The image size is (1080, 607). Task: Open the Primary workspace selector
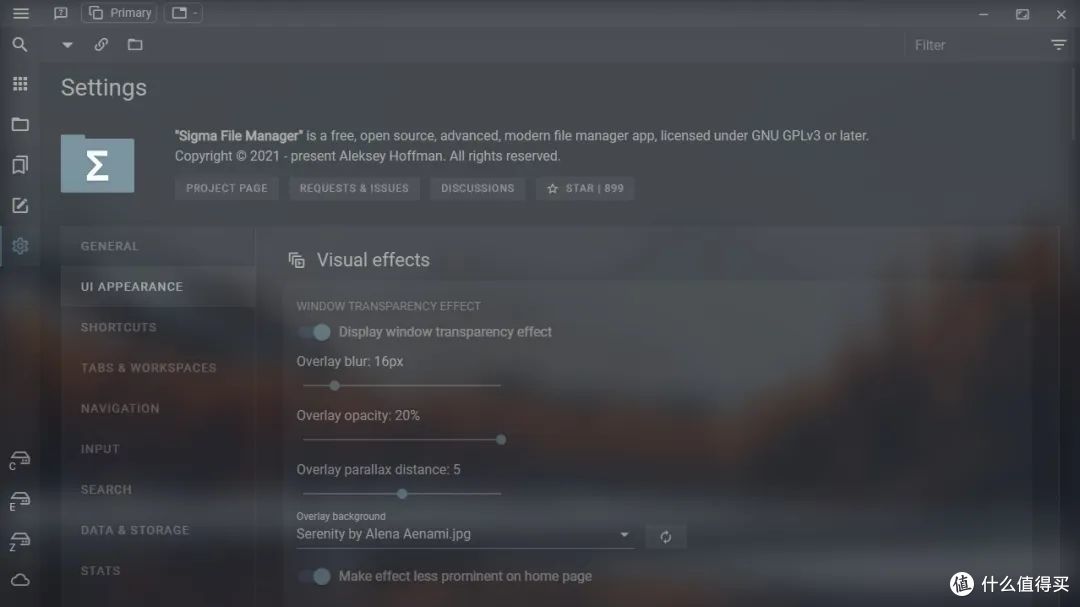(x=119, y=13)
